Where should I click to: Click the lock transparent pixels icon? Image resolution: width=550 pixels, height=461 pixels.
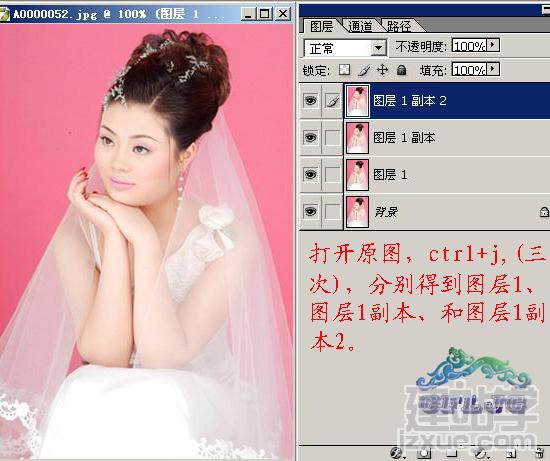pyautogui.click(x=344, y=70)
